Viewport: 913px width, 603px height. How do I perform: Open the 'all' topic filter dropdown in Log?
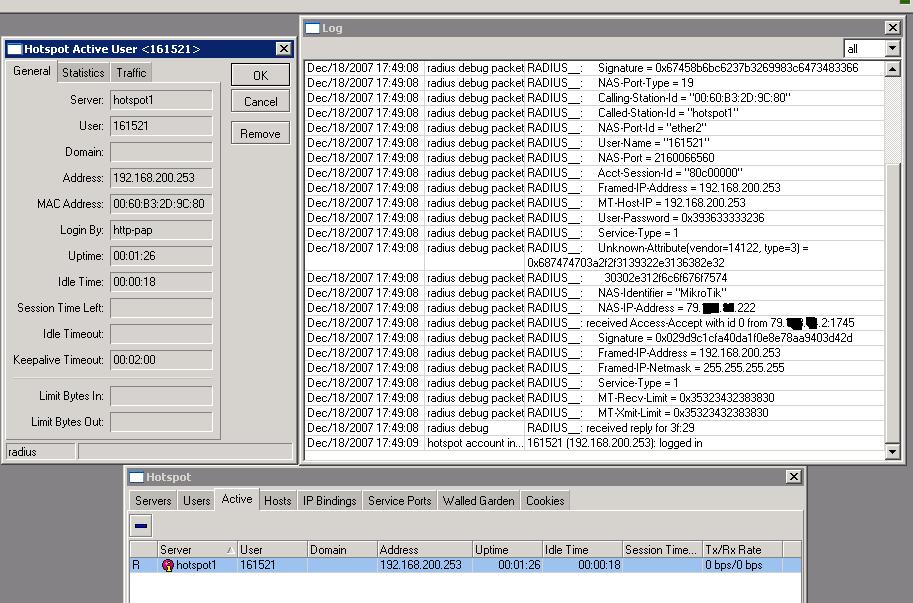click(x=893, y=48)
